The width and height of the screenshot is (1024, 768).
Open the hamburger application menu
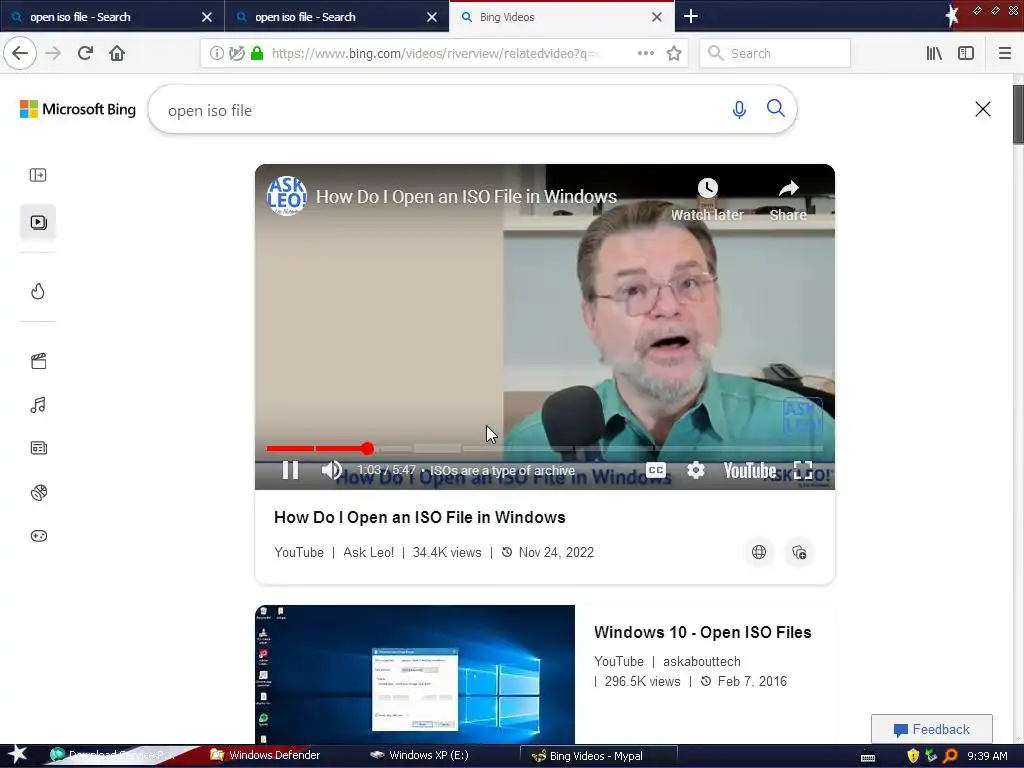pyautogui.click(x=1005, y=53)
